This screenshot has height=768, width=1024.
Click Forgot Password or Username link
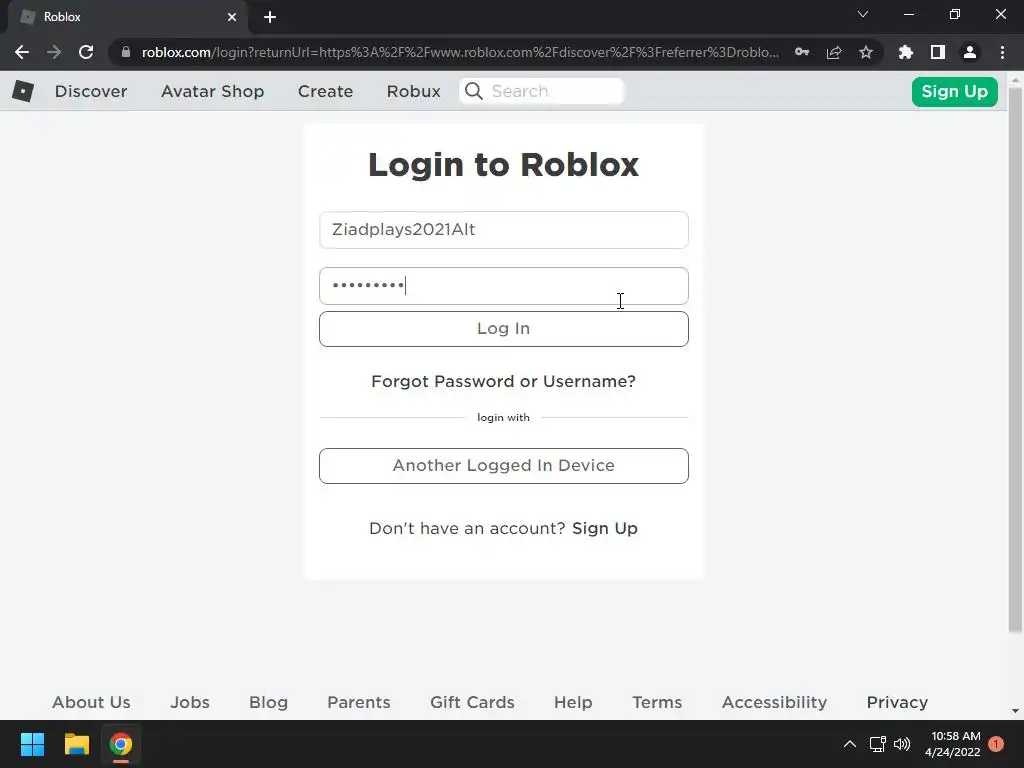click(x=504, y=381)
